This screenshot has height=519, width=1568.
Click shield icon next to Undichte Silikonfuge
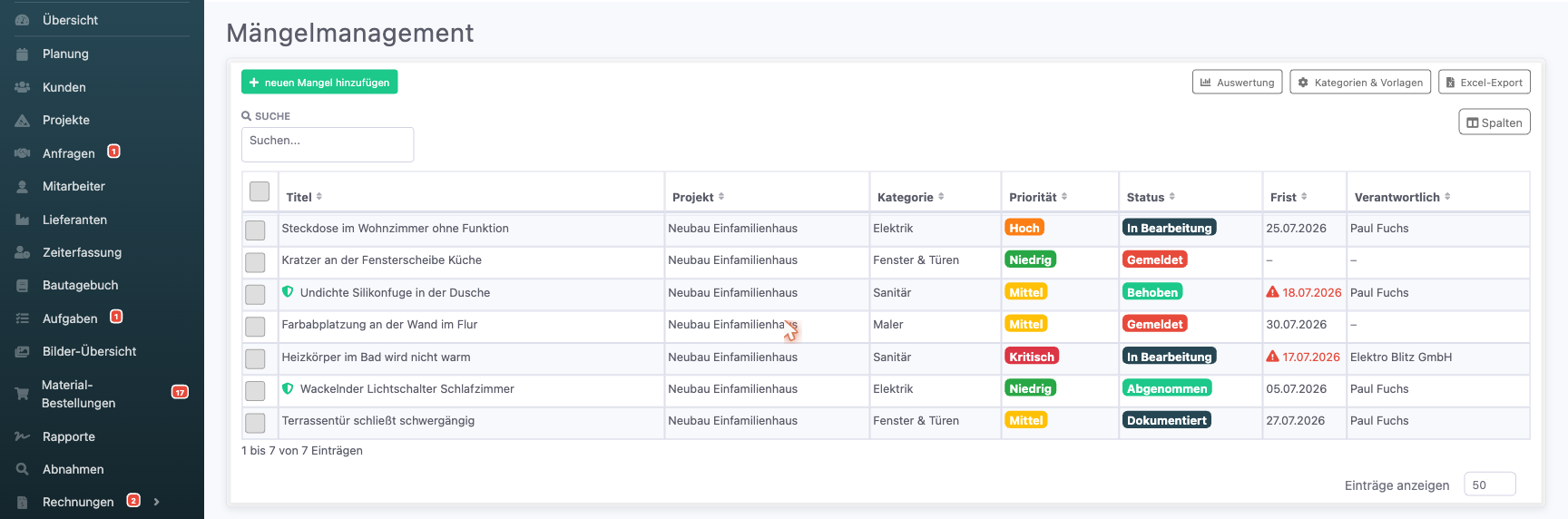[288, 292]
